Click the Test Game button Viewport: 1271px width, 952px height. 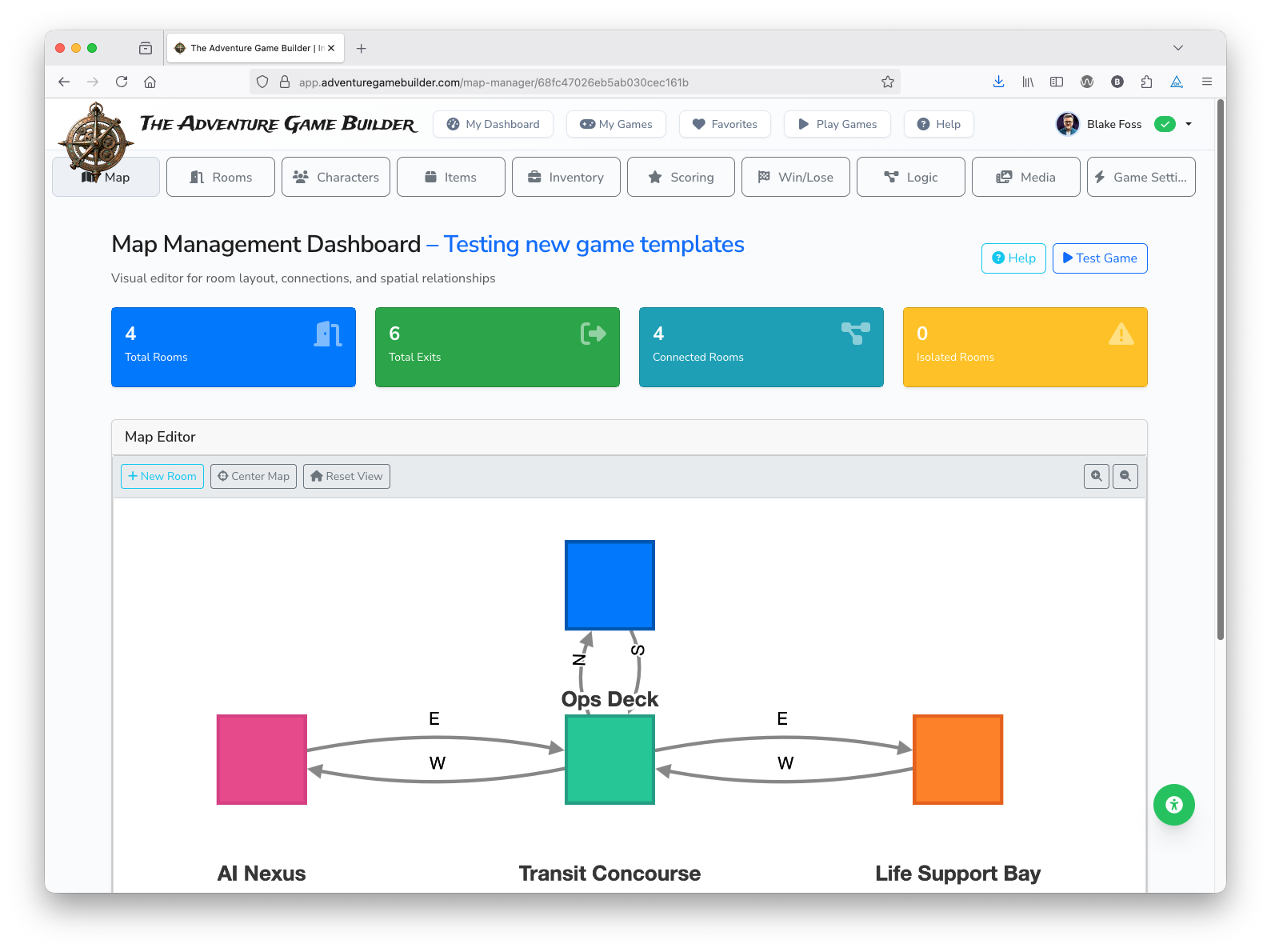pyautogui.click(x=1099, y=258)
